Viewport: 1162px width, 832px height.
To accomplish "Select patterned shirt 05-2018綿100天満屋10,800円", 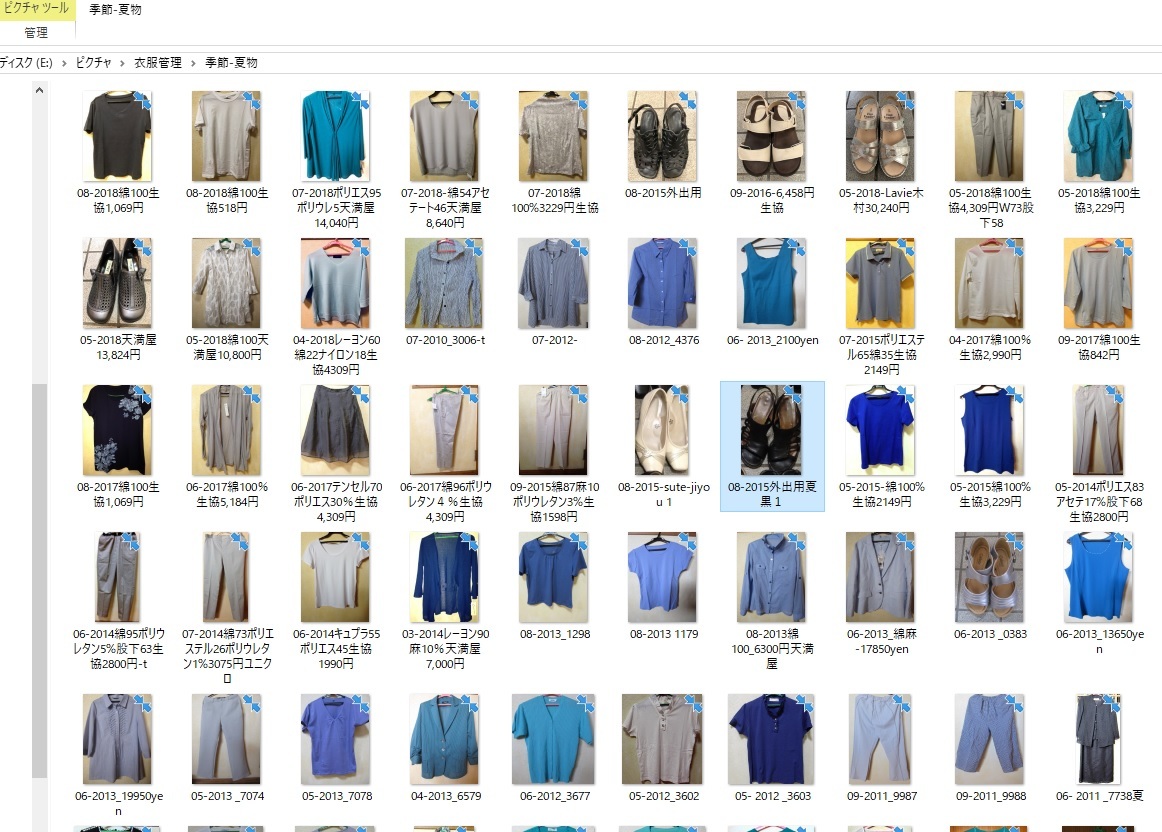I will (x=227, y=283).
